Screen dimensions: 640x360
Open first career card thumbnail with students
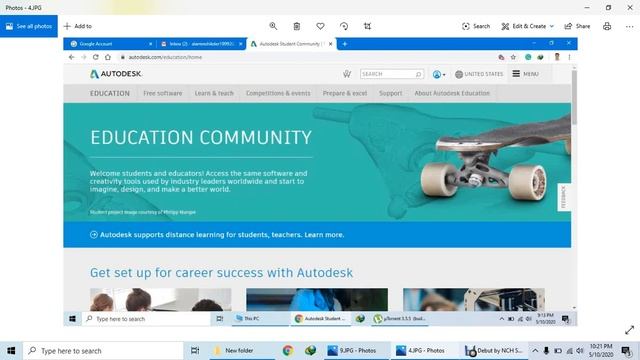pyautogui.click(x=160, y=300)
